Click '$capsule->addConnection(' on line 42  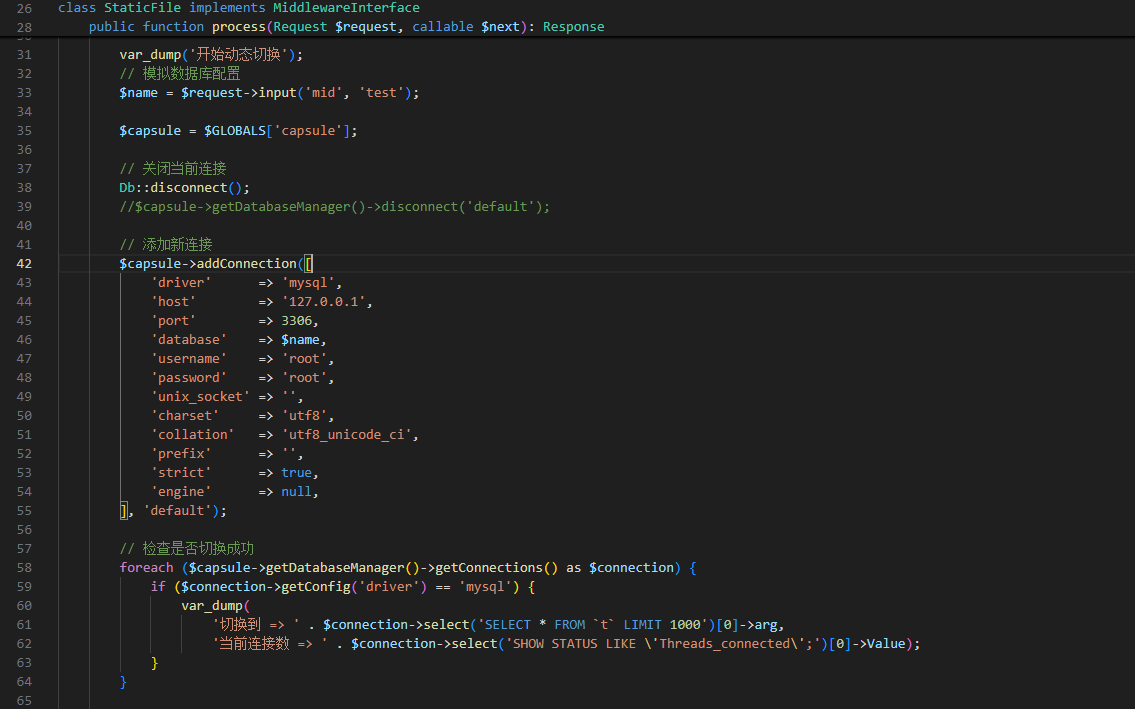pyautogui.click(x=211, y=264)
